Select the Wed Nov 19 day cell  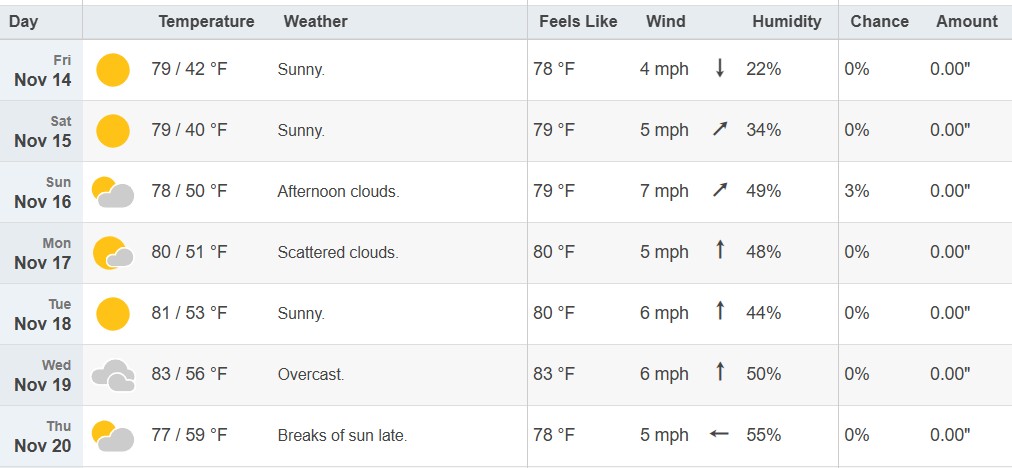43,375
